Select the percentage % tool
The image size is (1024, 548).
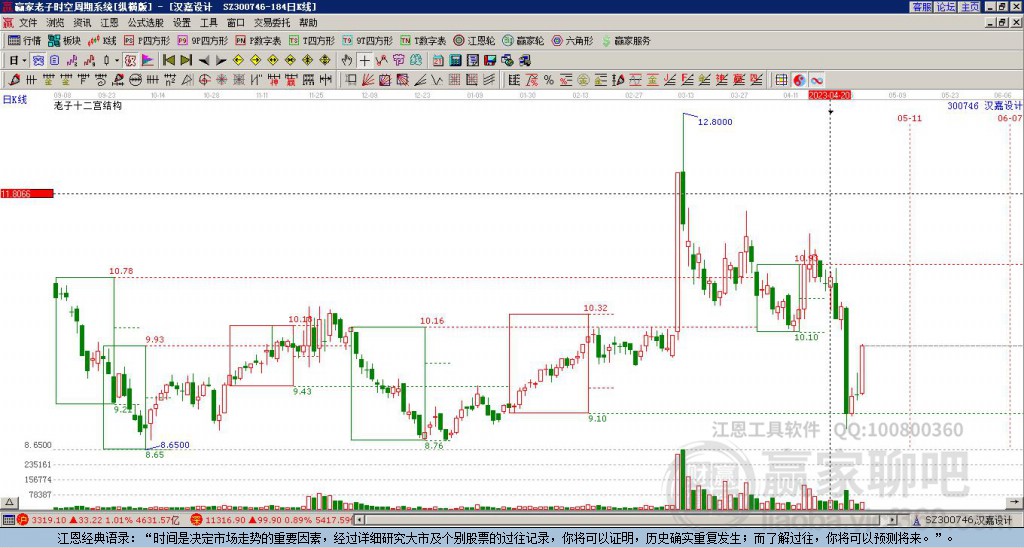pos(549,80)
